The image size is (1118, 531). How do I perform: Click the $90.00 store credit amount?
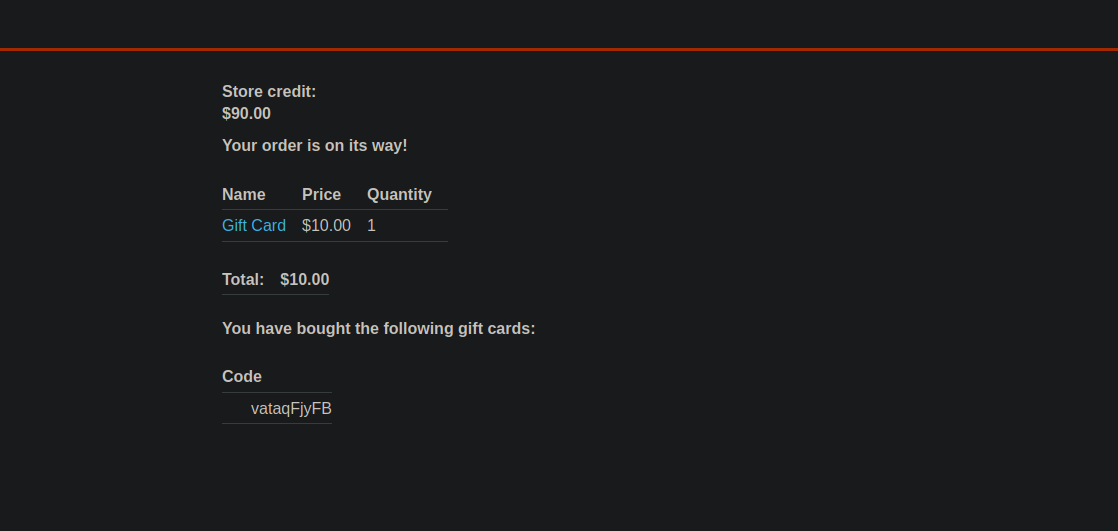coord(246,114)
